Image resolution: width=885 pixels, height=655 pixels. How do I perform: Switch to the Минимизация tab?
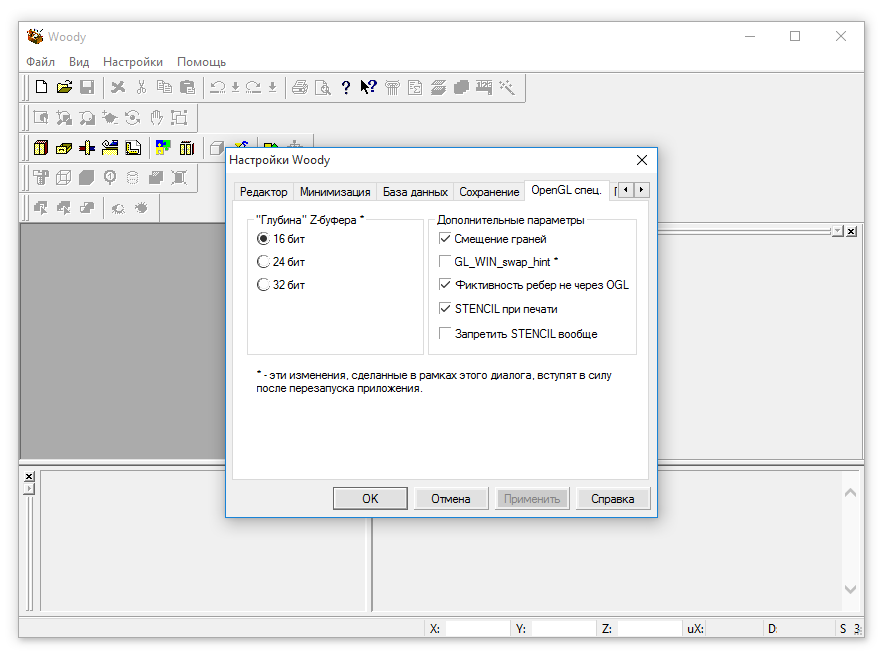tap(335, 192)
